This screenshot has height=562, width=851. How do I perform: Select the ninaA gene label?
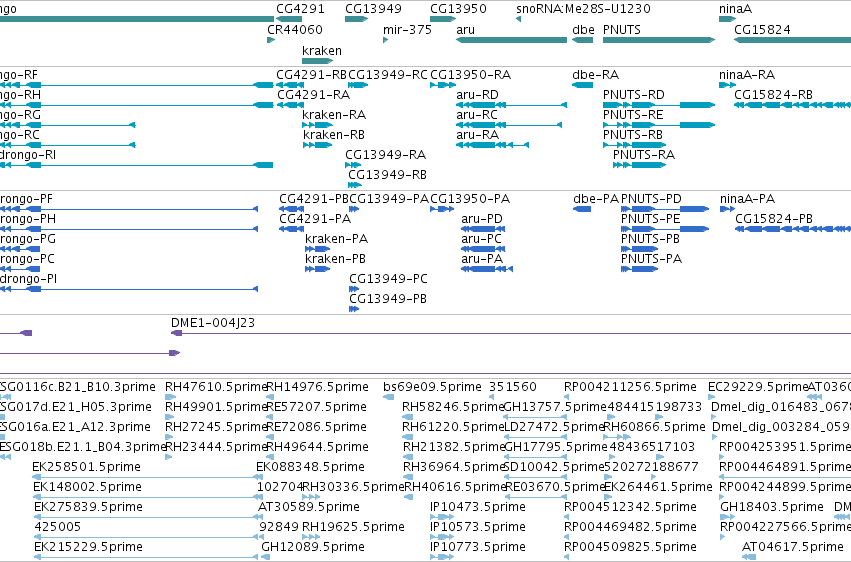click(735, 9)
